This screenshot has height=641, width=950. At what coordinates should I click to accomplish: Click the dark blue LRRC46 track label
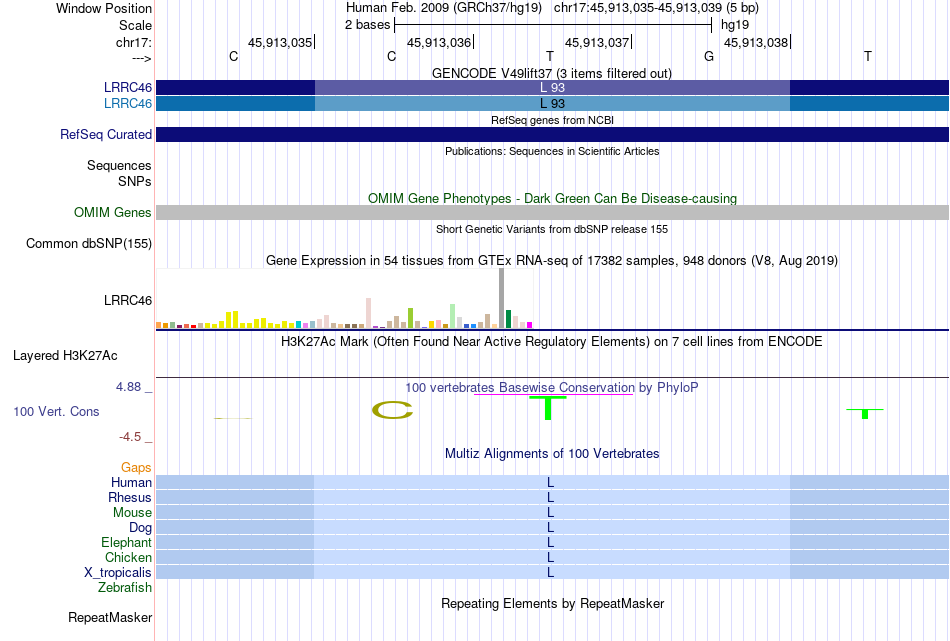pos(127,88)
